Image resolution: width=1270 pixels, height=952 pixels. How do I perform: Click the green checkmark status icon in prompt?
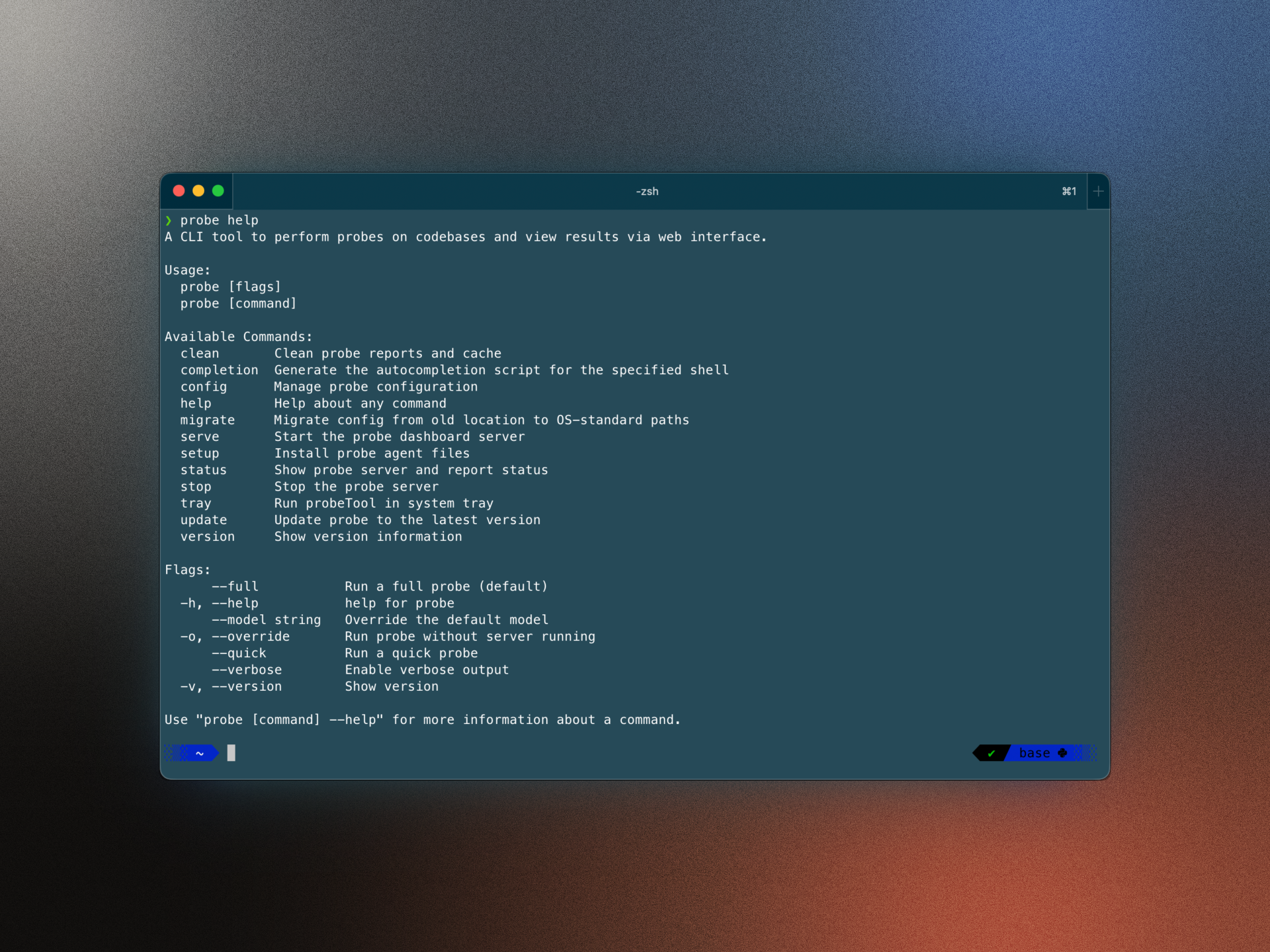991,753
